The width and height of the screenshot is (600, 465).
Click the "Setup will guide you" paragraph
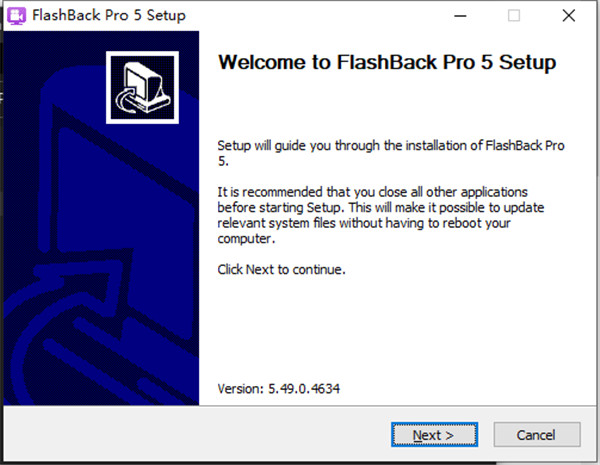pyautogui.click(x=390, y=153)
